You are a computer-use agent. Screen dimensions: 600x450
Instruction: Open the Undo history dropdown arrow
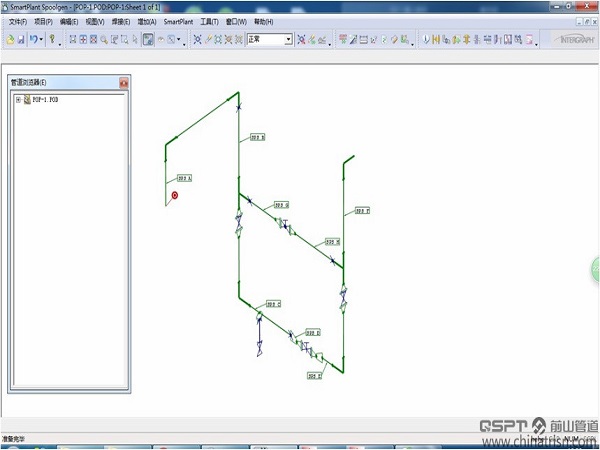[41, 39]
